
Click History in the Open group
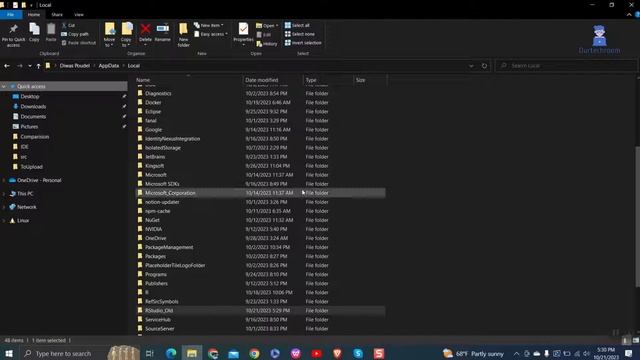click(267, 43)
